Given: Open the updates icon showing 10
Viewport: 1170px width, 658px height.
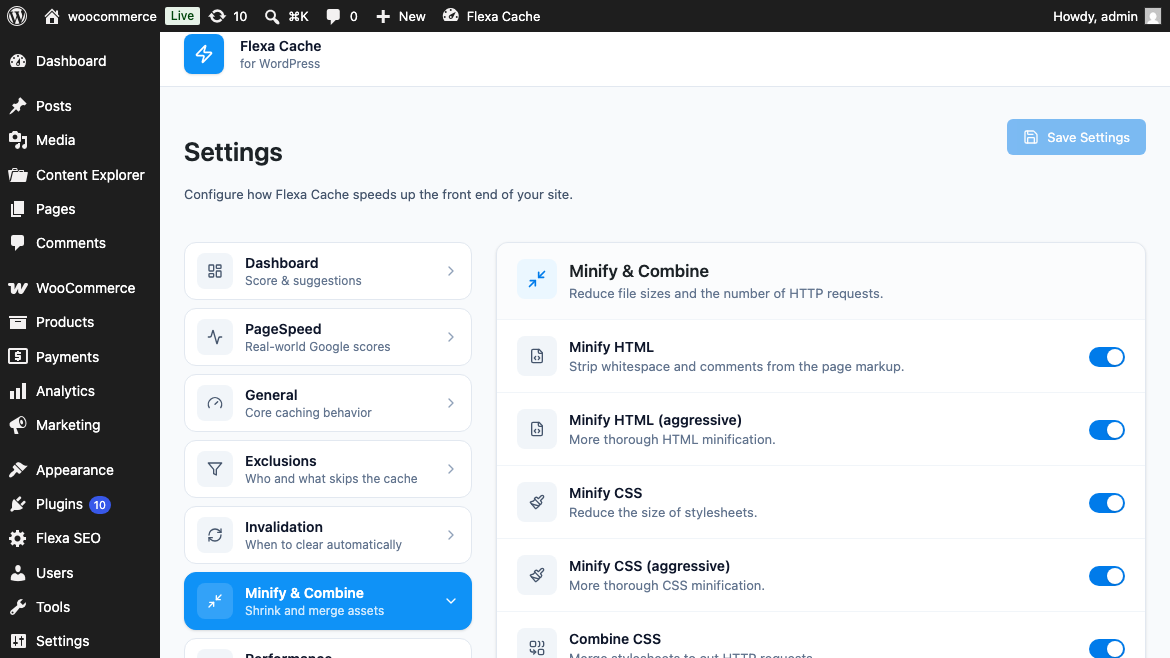Looking at the screenshot, I should 216,16.
